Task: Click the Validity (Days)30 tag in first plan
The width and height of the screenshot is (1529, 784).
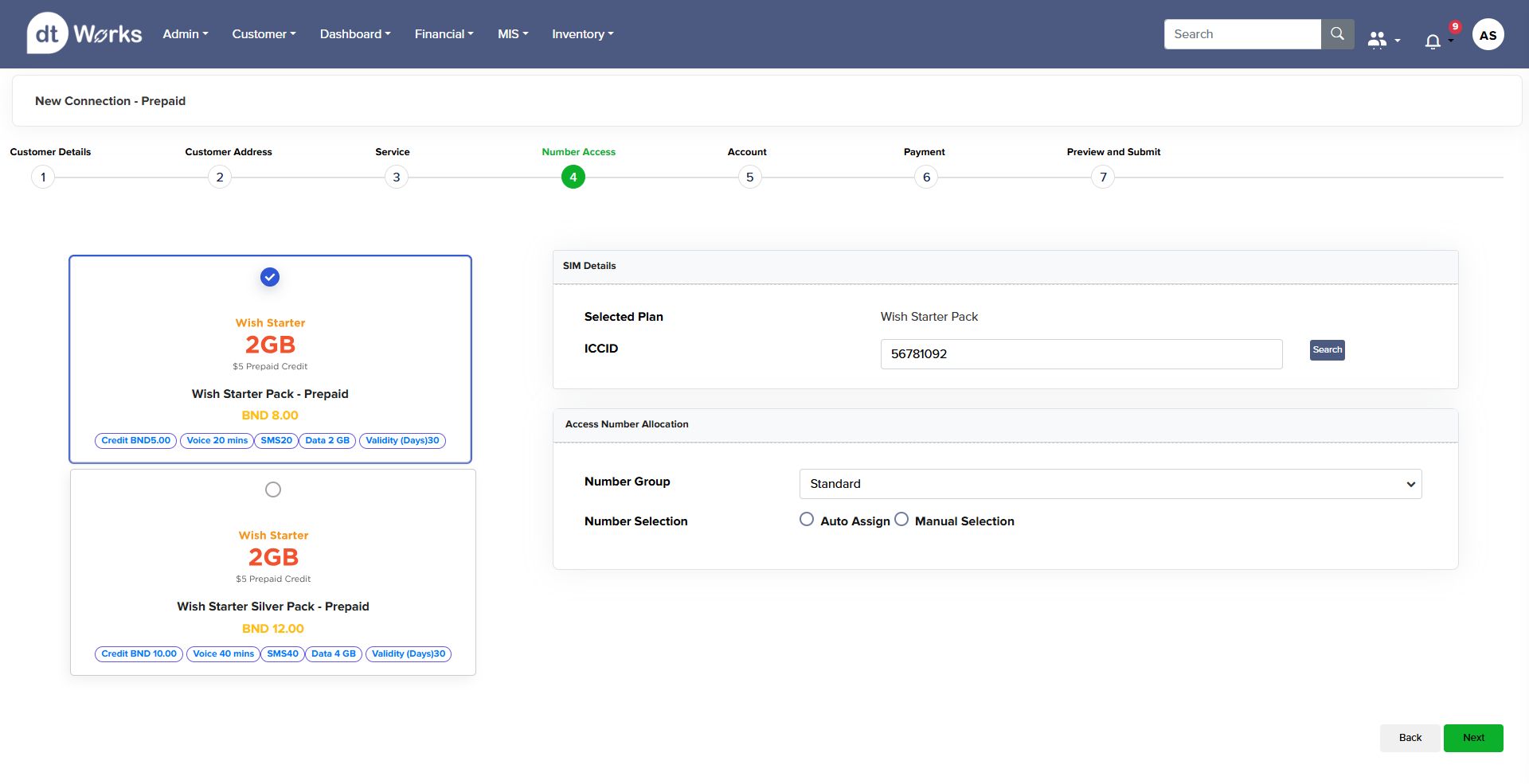Action: coord(402,440)
